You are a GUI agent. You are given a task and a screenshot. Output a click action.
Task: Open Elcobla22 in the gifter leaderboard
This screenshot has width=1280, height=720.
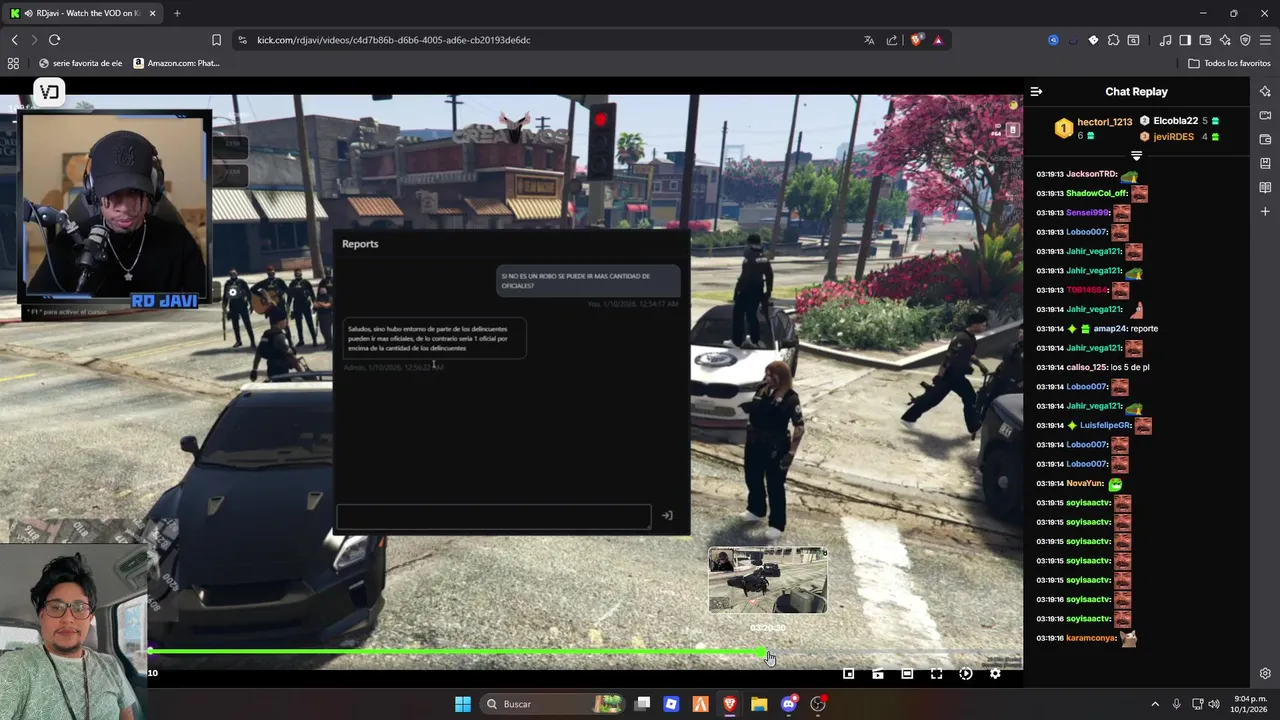click(1179, 121)
